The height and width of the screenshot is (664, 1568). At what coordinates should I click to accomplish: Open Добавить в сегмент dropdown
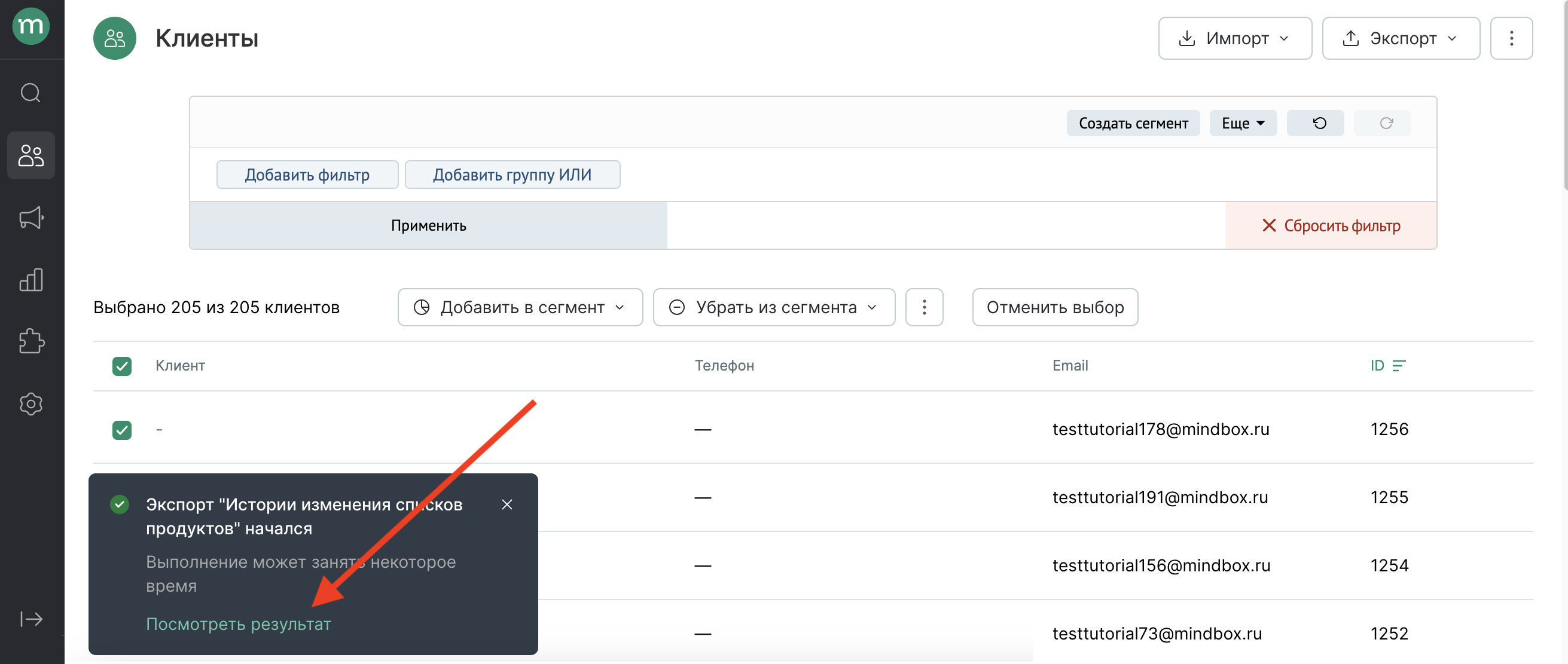[x=520, y=308]
